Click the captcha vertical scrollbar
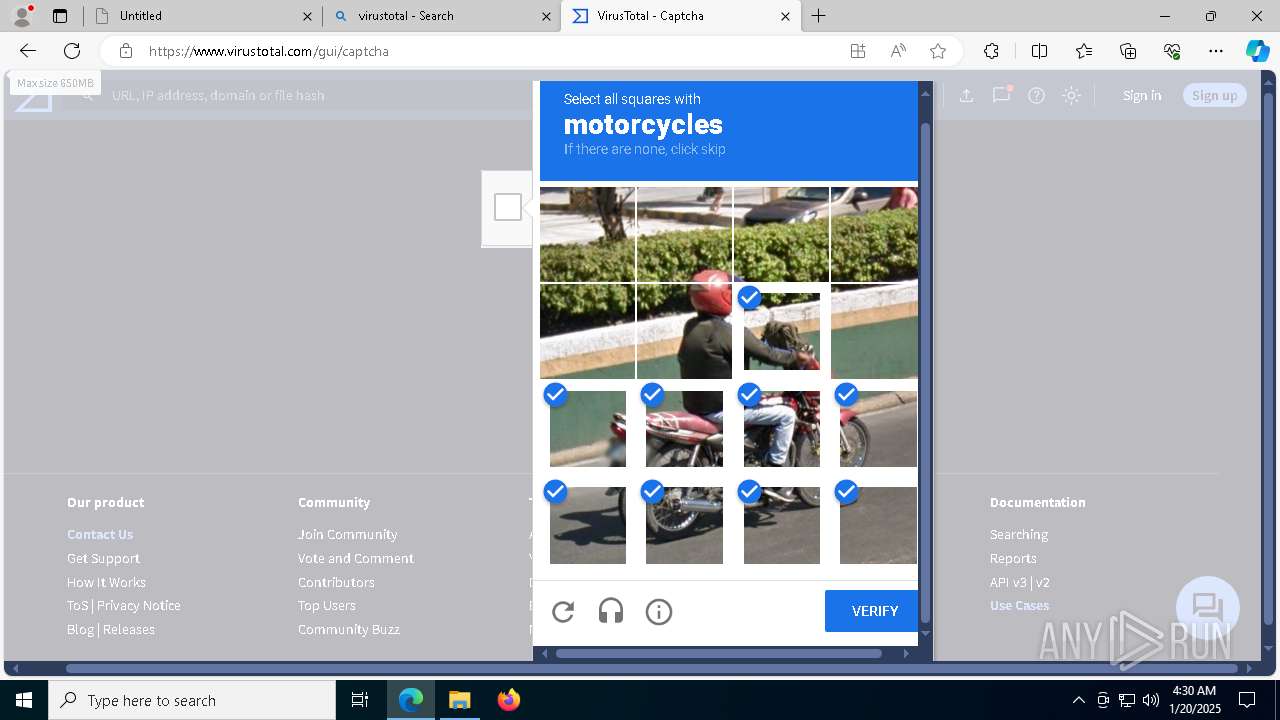 pos(925,373)
